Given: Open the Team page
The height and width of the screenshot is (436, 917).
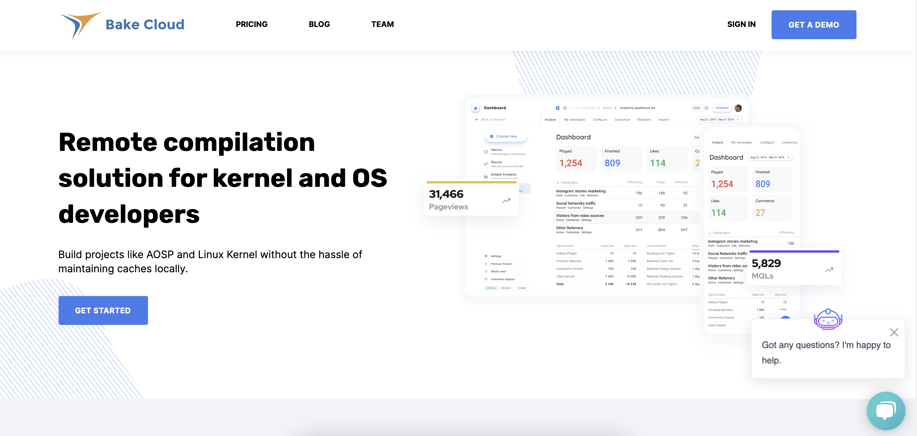Looking at the screenshot, I should coord(382,24).
